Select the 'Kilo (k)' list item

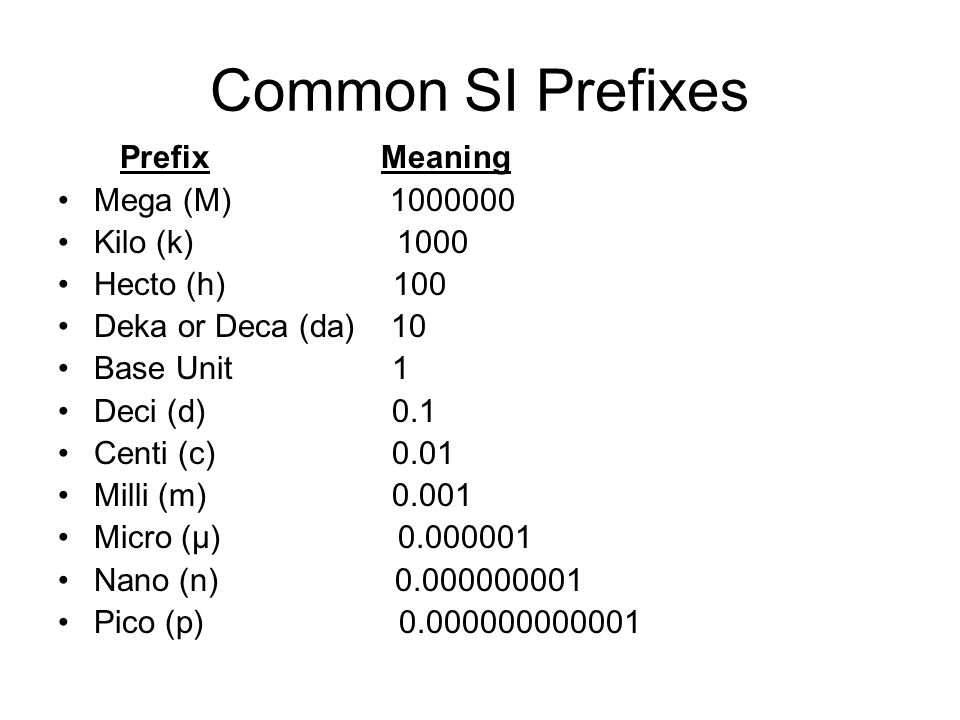(x=144, y=242)
